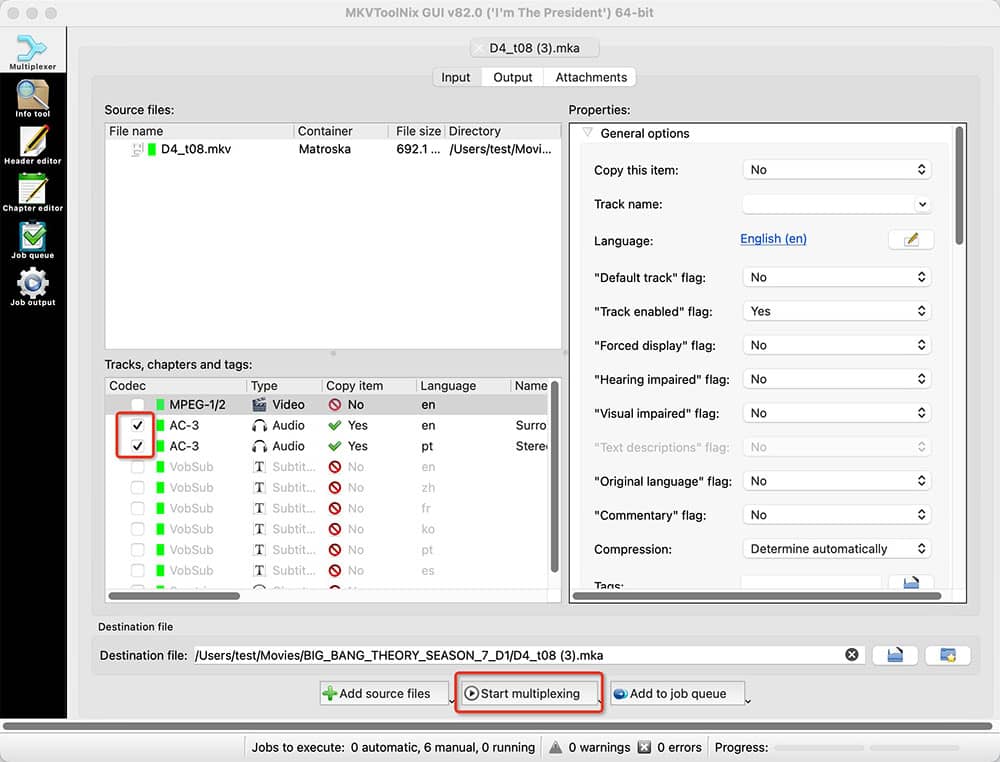This screenshot has height=762, width=1000.
Task: Change the "Default track" flag dropdown
Action: (x=838, y=277)
